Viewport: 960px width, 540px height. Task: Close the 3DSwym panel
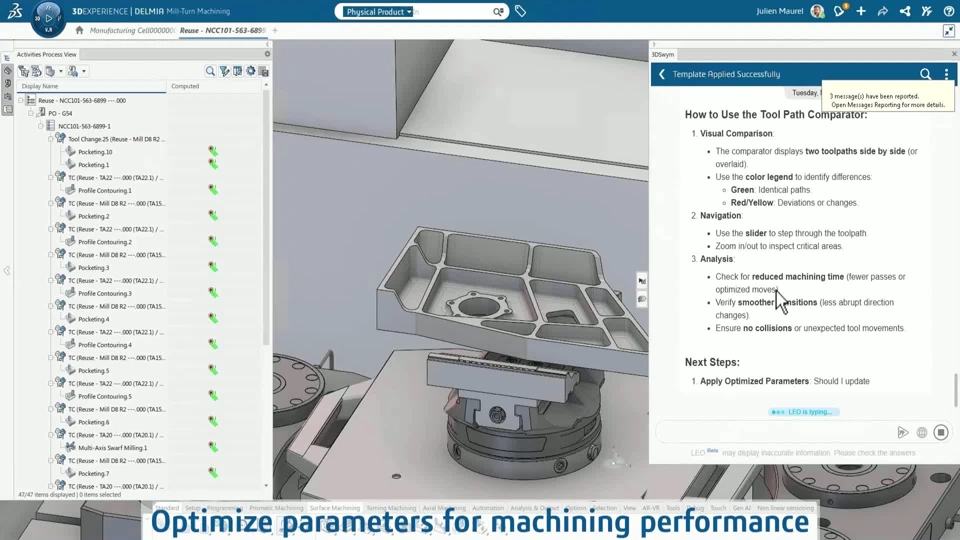(954, 54)
